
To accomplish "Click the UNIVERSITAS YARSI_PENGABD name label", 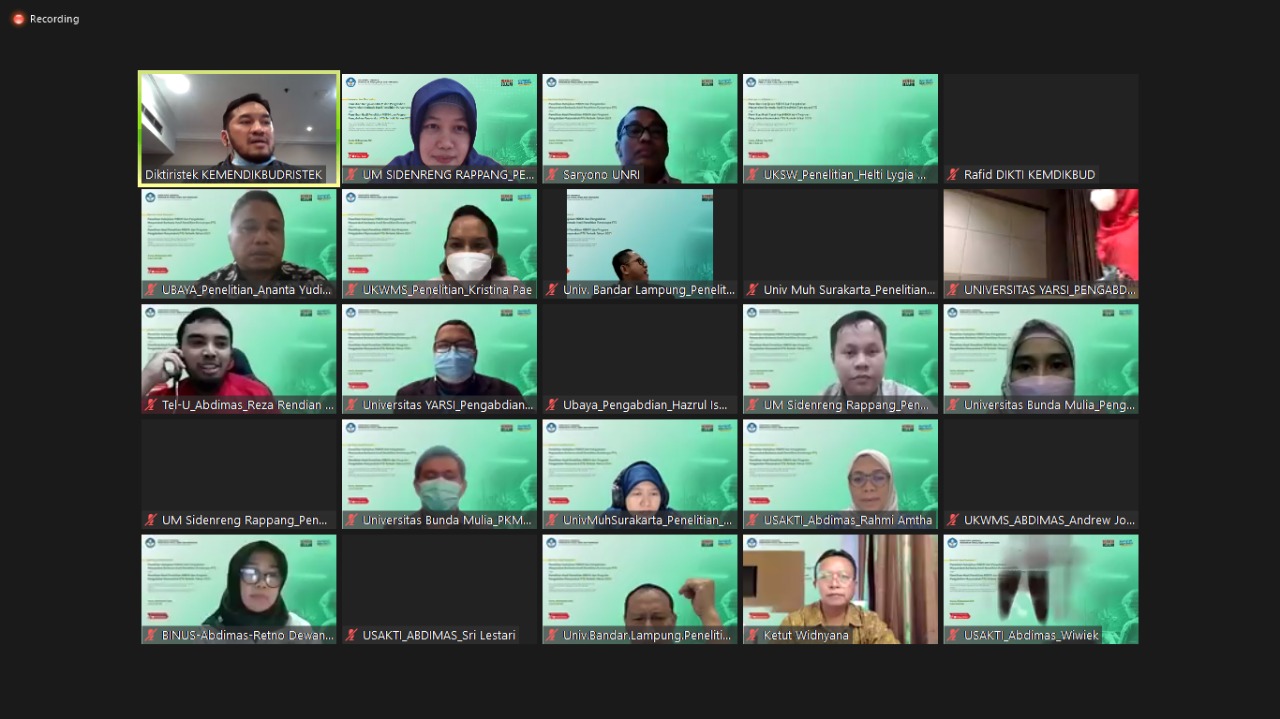I will 1049,290.
